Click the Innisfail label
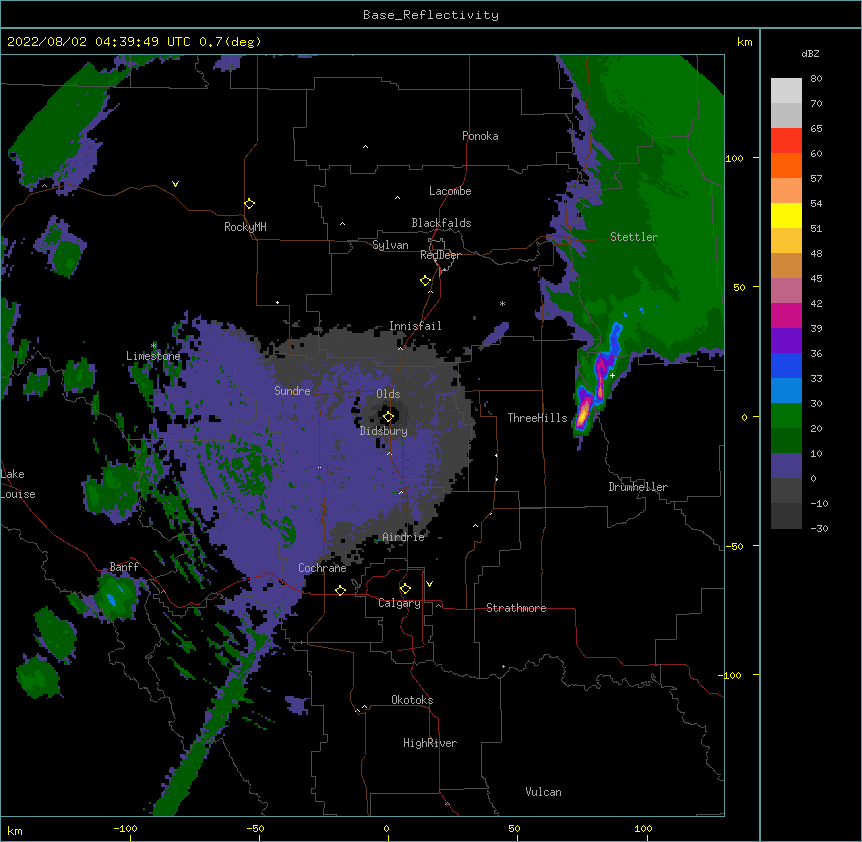Screen dimensions: 862x842 (415, 326)
